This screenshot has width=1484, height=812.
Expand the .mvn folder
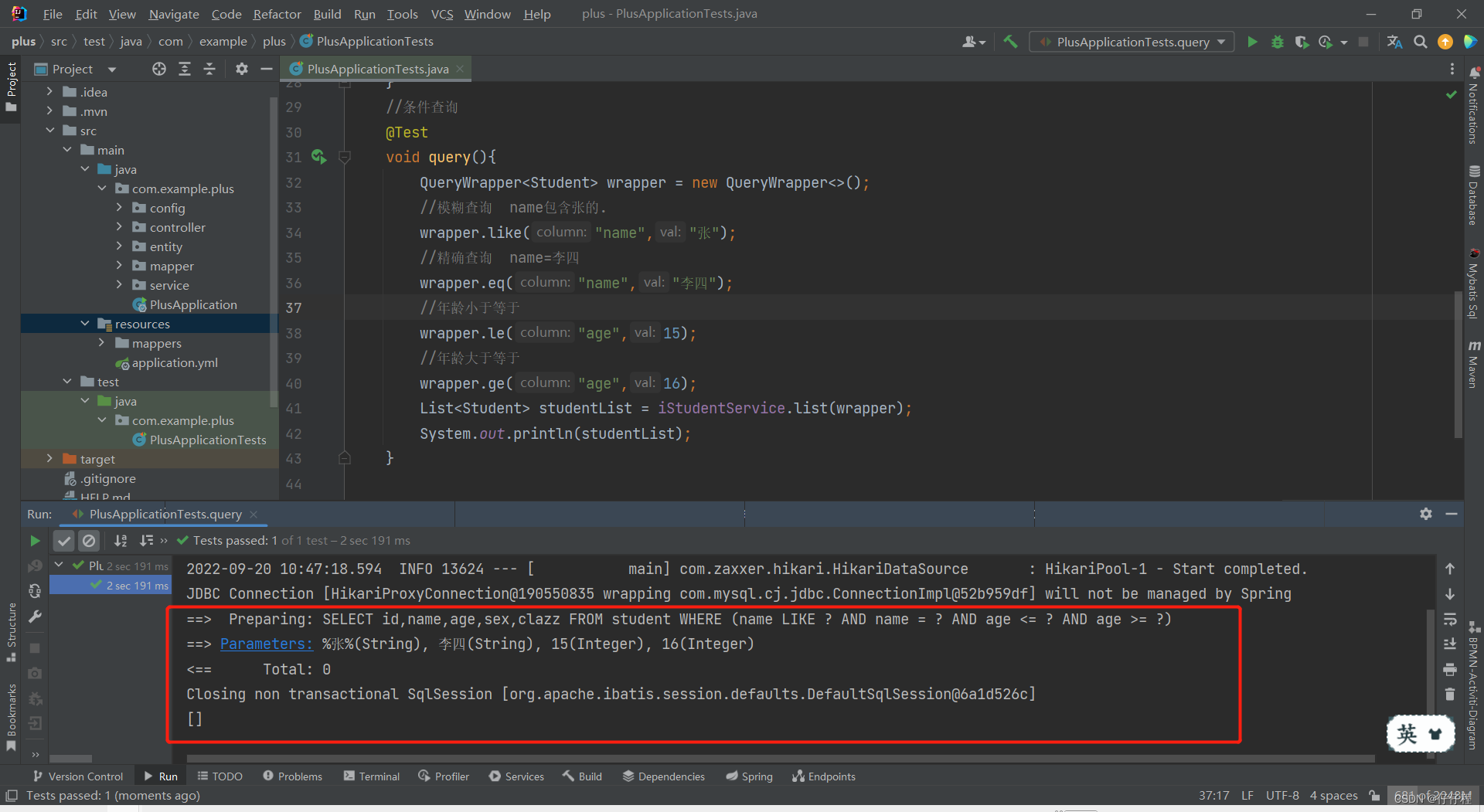click(x=49, y=111)
